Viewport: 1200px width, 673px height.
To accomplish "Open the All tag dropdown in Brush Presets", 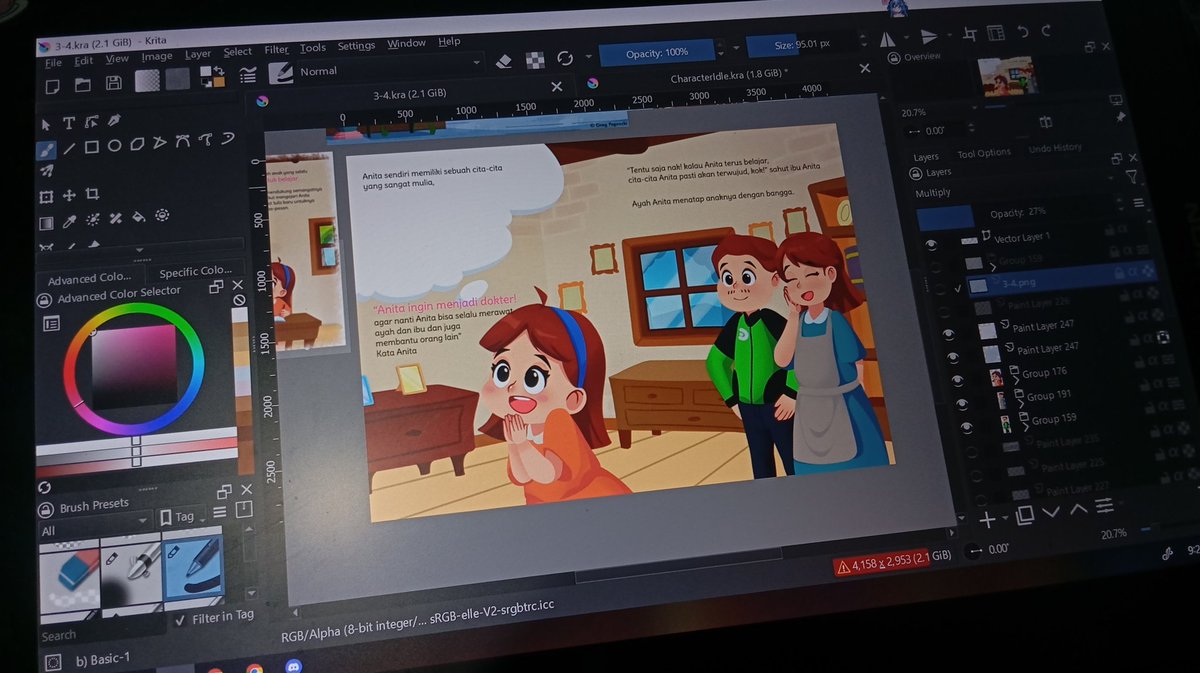I will point(95,524).
